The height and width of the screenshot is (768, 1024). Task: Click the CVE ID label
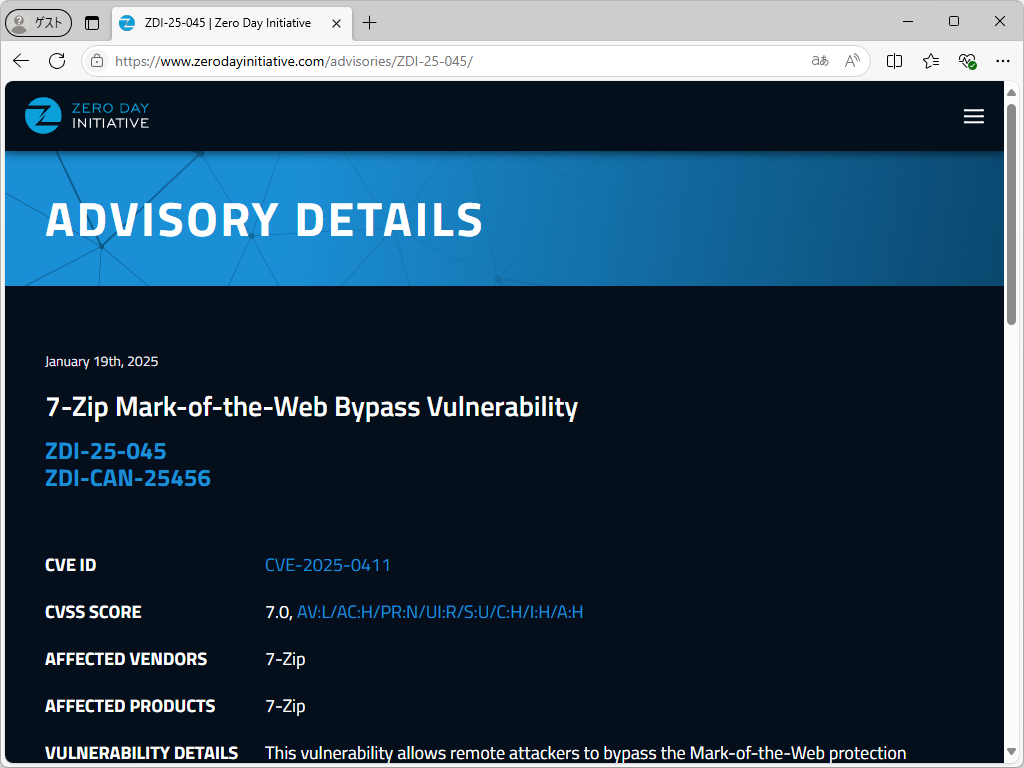[71, 565]
